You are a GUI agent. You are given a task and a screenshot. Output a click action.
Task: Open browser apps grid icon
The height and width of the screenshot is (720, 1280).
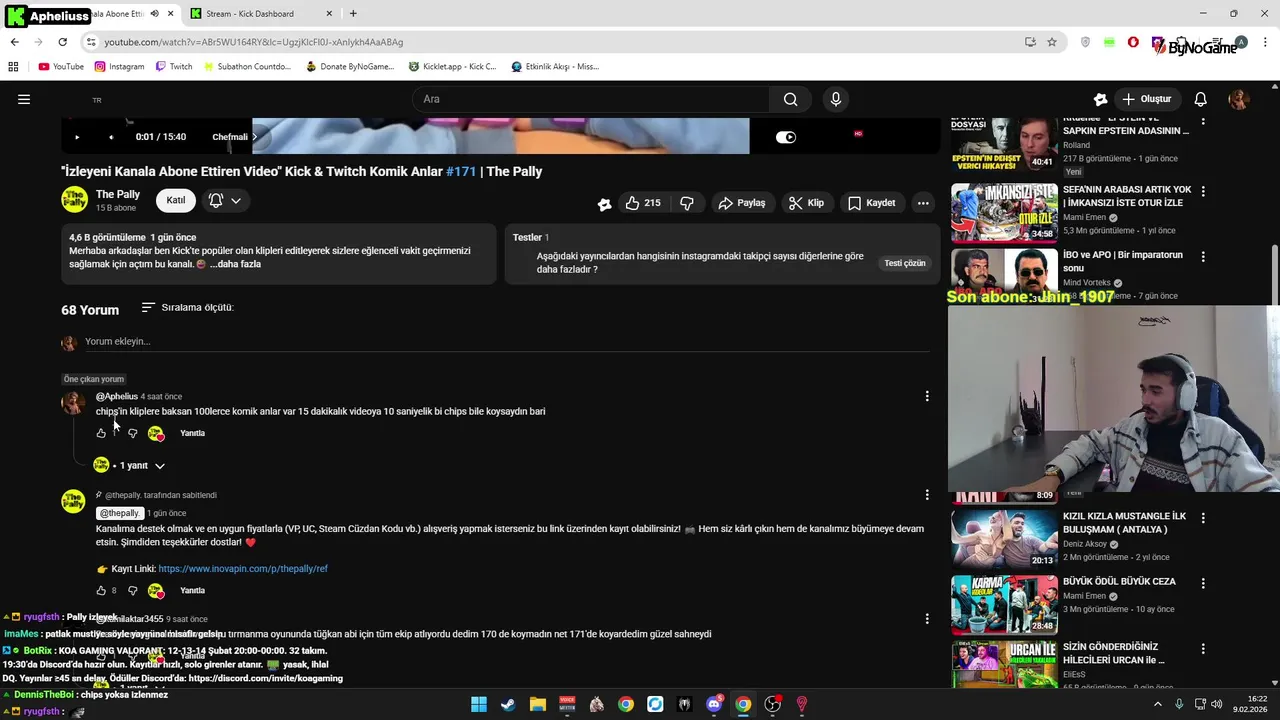[x=13, y=67]
